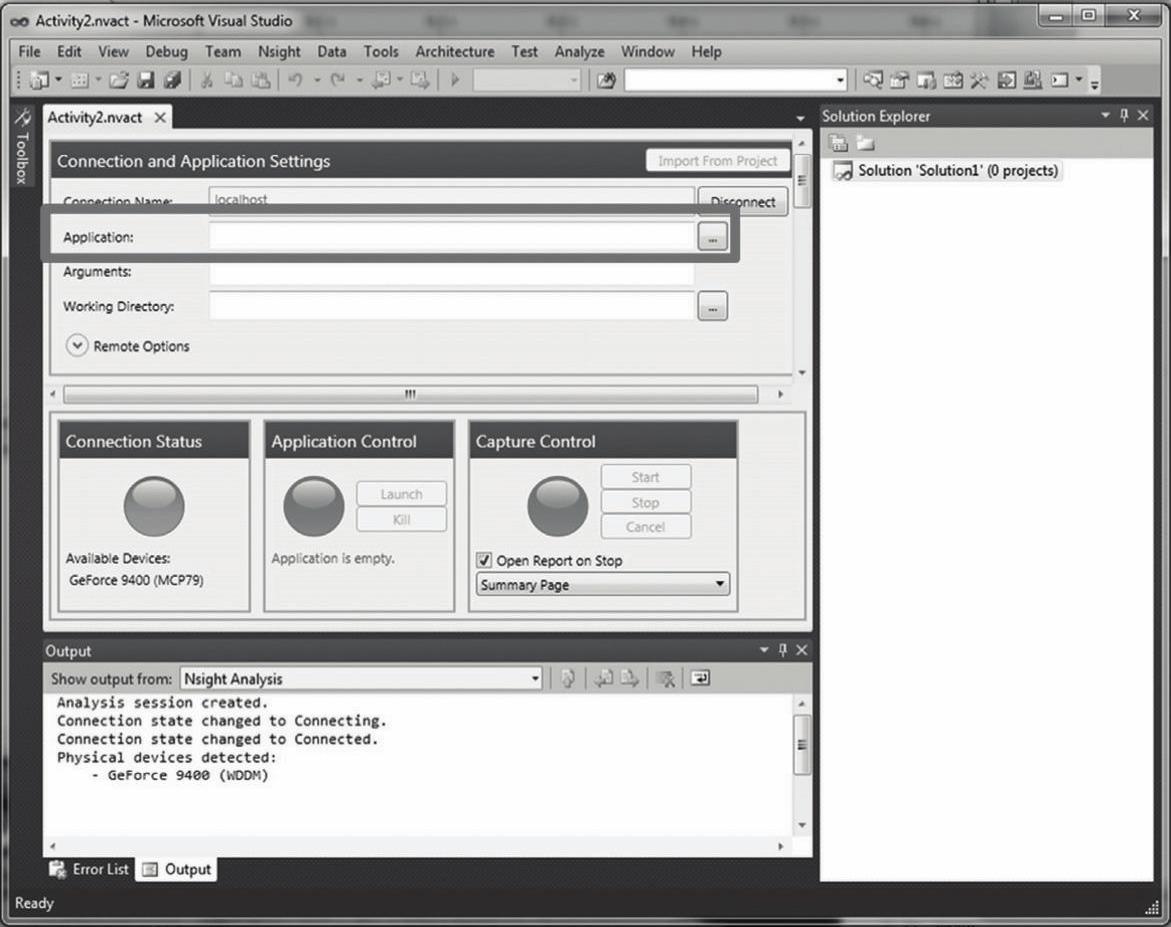Screen dimensions: 1171x927
Task: Browse for the Application executable path
Action: point(712,238)
